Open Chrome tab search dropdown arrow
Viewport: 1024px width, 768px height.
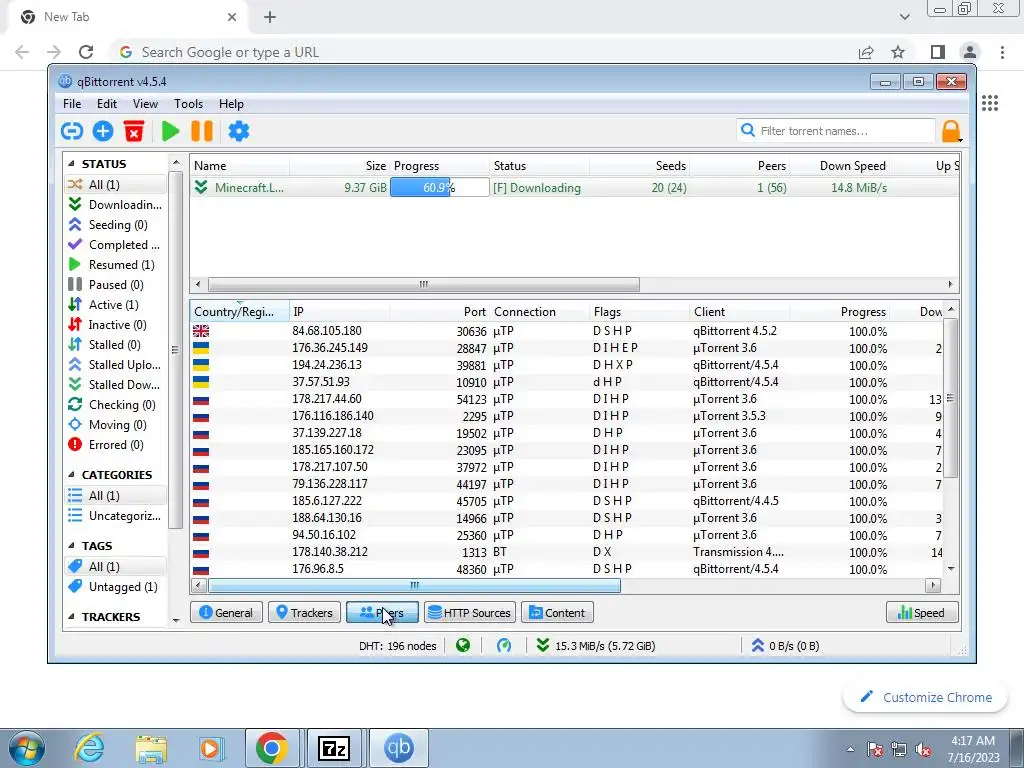[904, 17]
